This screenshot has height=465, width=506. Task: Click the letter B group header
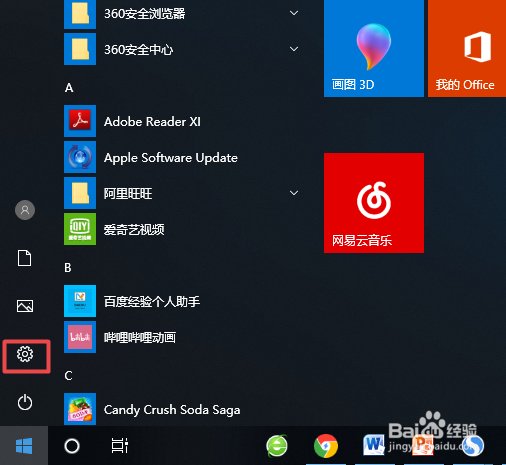tap(68, 268)
